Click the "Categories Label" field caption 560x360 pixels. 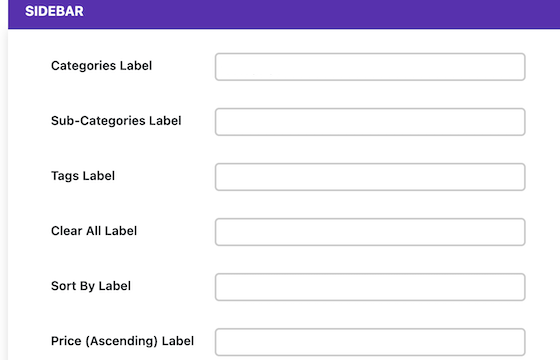(x=101, y=66)
